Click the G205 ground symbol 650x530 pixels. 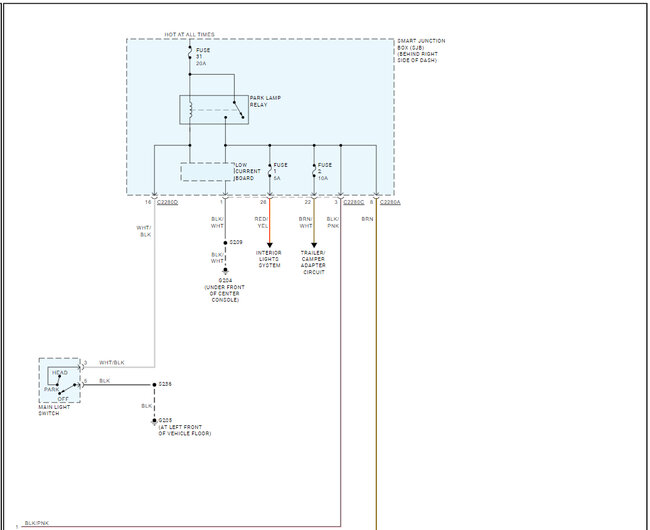coord(154,421)
